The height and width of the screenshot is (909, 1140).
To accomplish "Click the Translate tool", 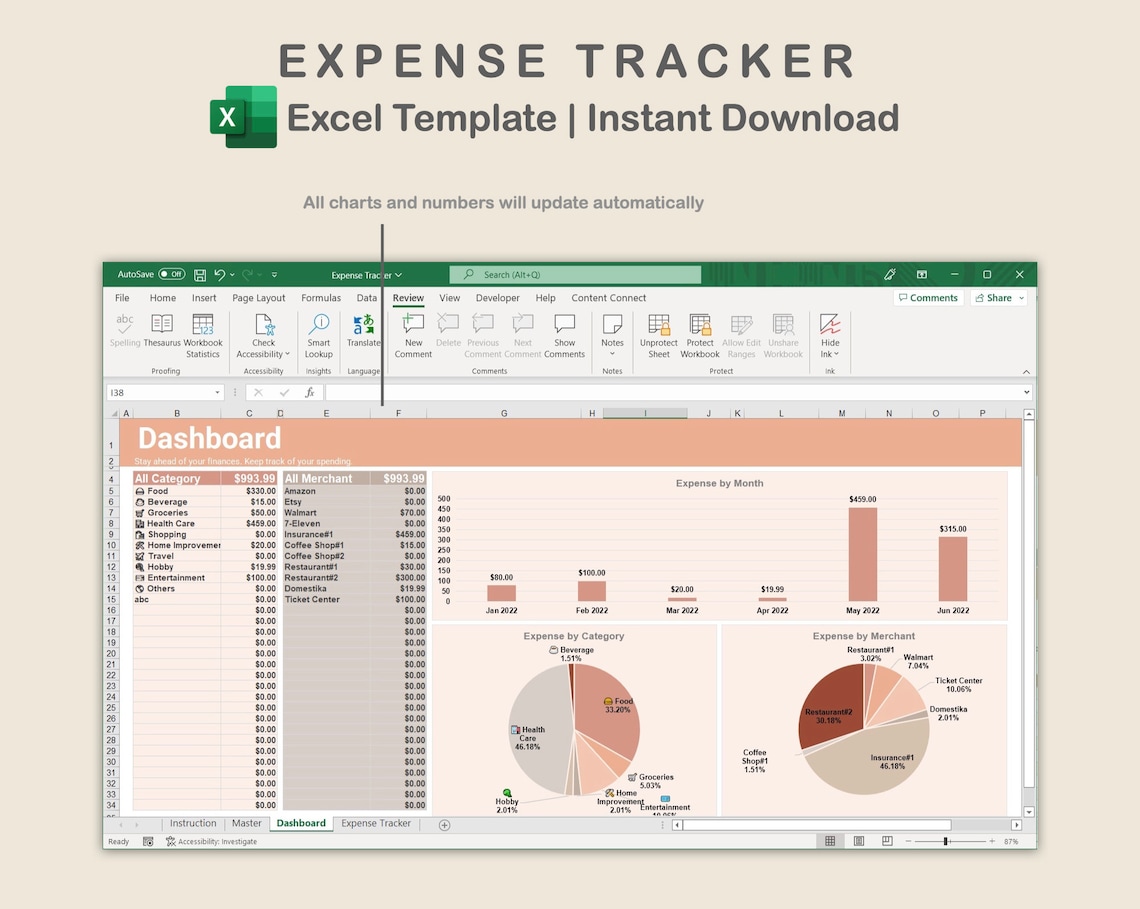I will tap(363, 334).
